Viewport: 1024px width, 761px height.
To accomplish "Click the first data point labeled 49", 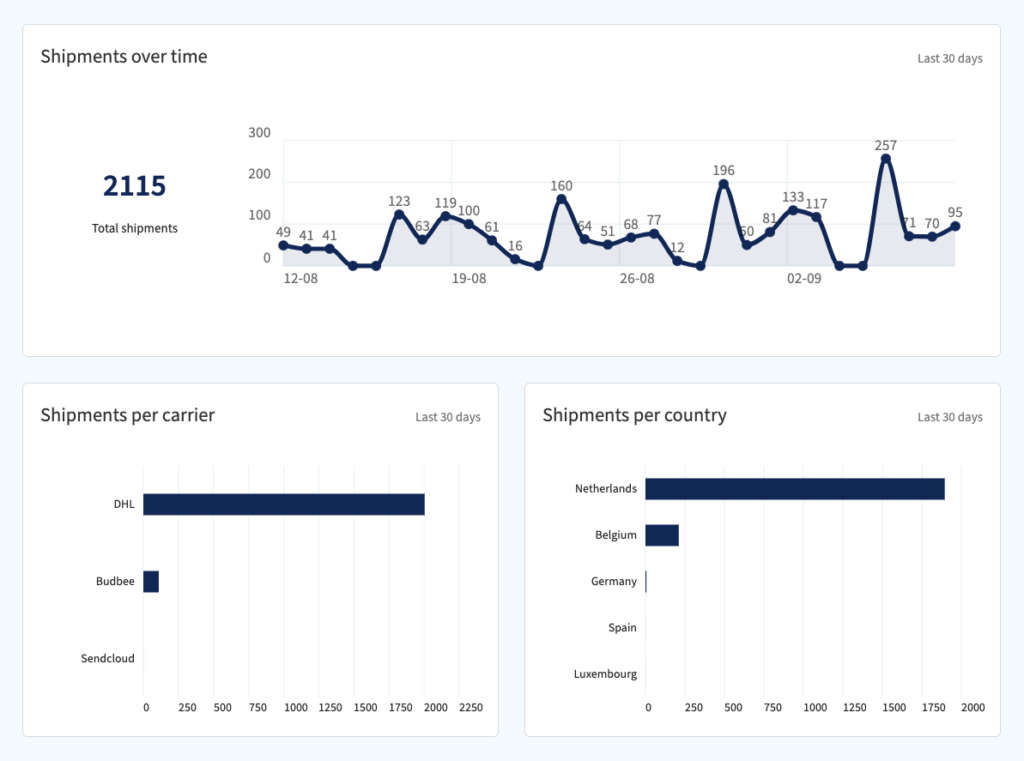I will point(285,244).
